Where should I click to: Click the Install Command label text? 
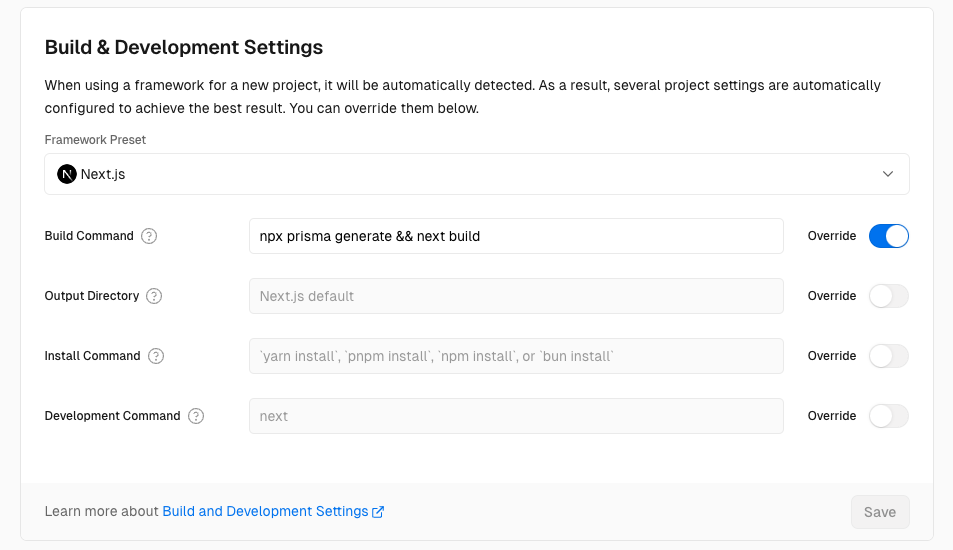92,356
